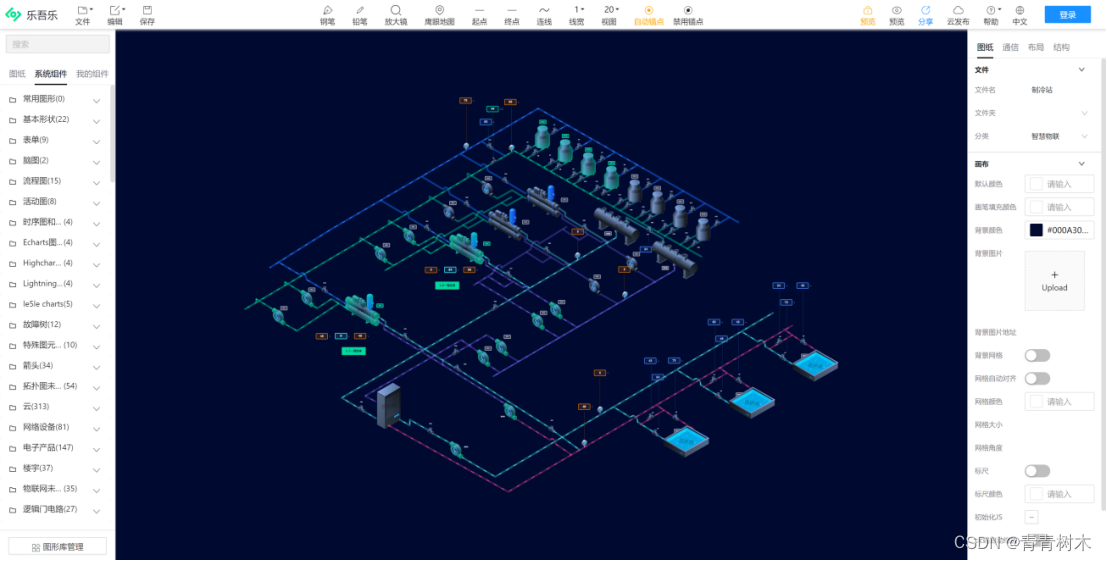Switch to the 系统组件 tab
The height and width of the screenshot is (561, 1107).
[51, 73]
